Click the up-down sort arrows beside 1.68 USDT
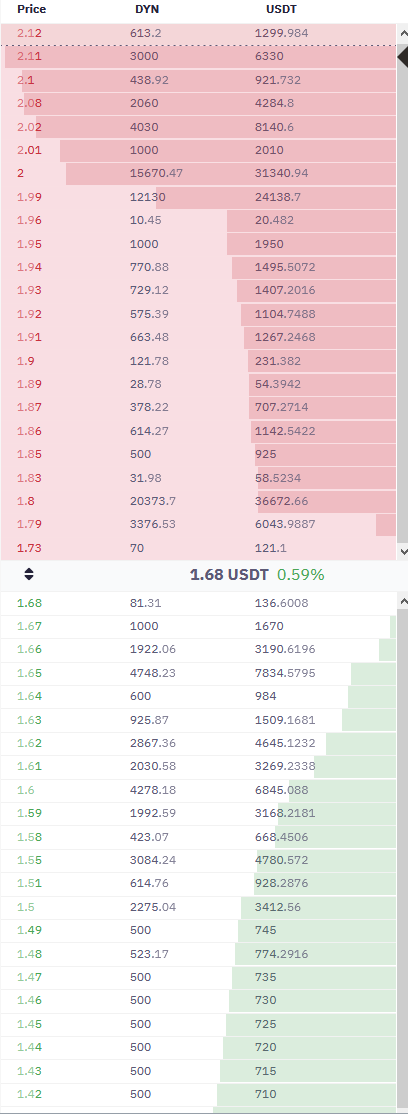The width and height of the screenshot is (408, 1114). 28,575
